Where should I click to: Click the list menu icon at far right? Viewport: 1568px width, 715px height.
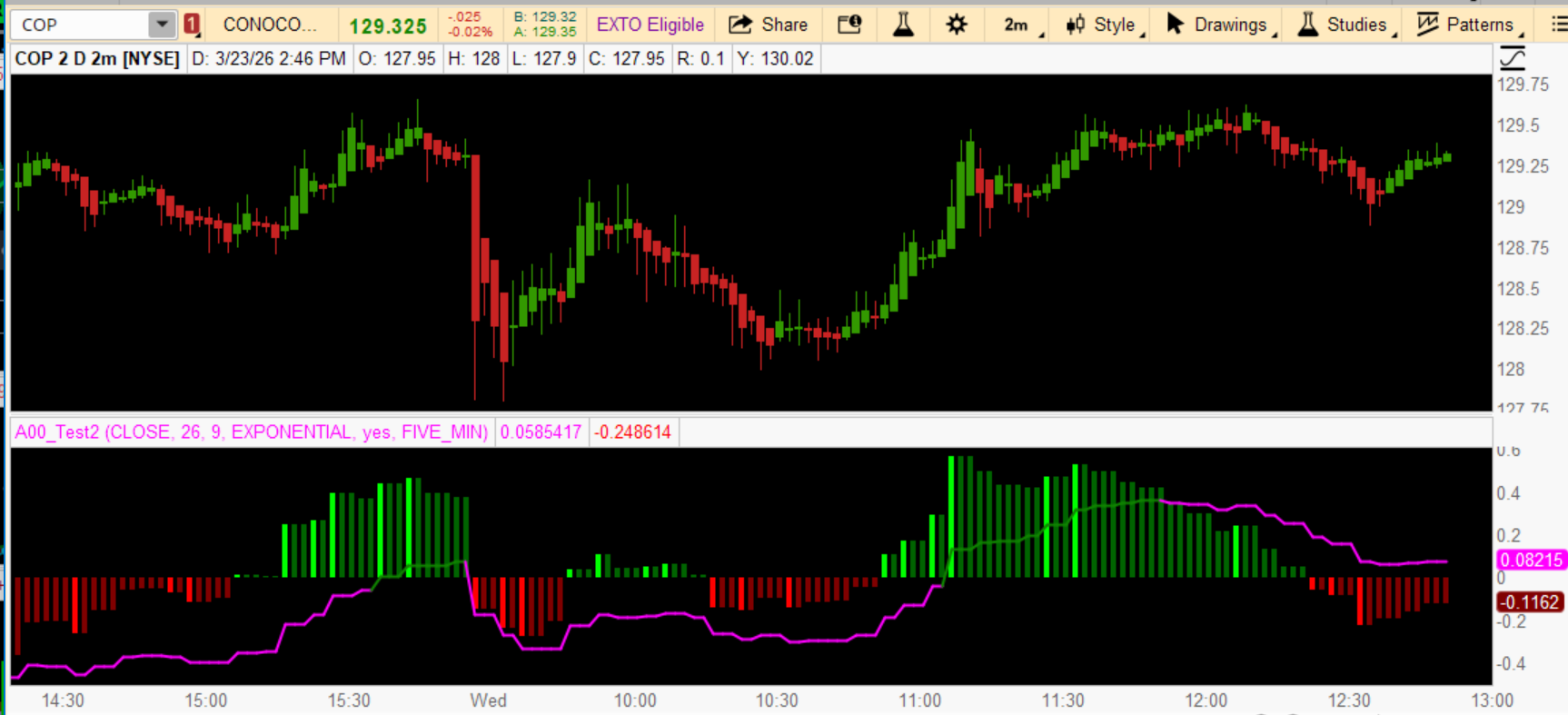pos(1558,25)
